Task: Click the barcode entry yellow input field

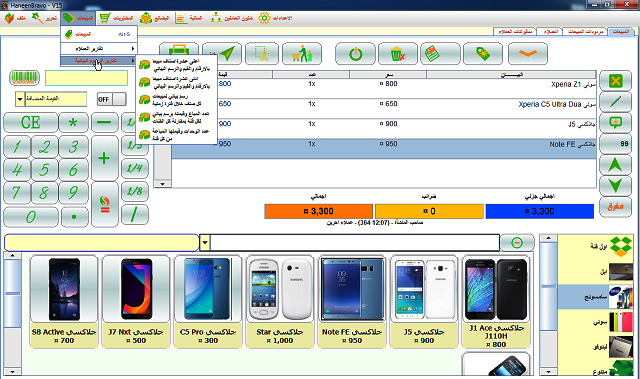Action: [x=86, y=78]
